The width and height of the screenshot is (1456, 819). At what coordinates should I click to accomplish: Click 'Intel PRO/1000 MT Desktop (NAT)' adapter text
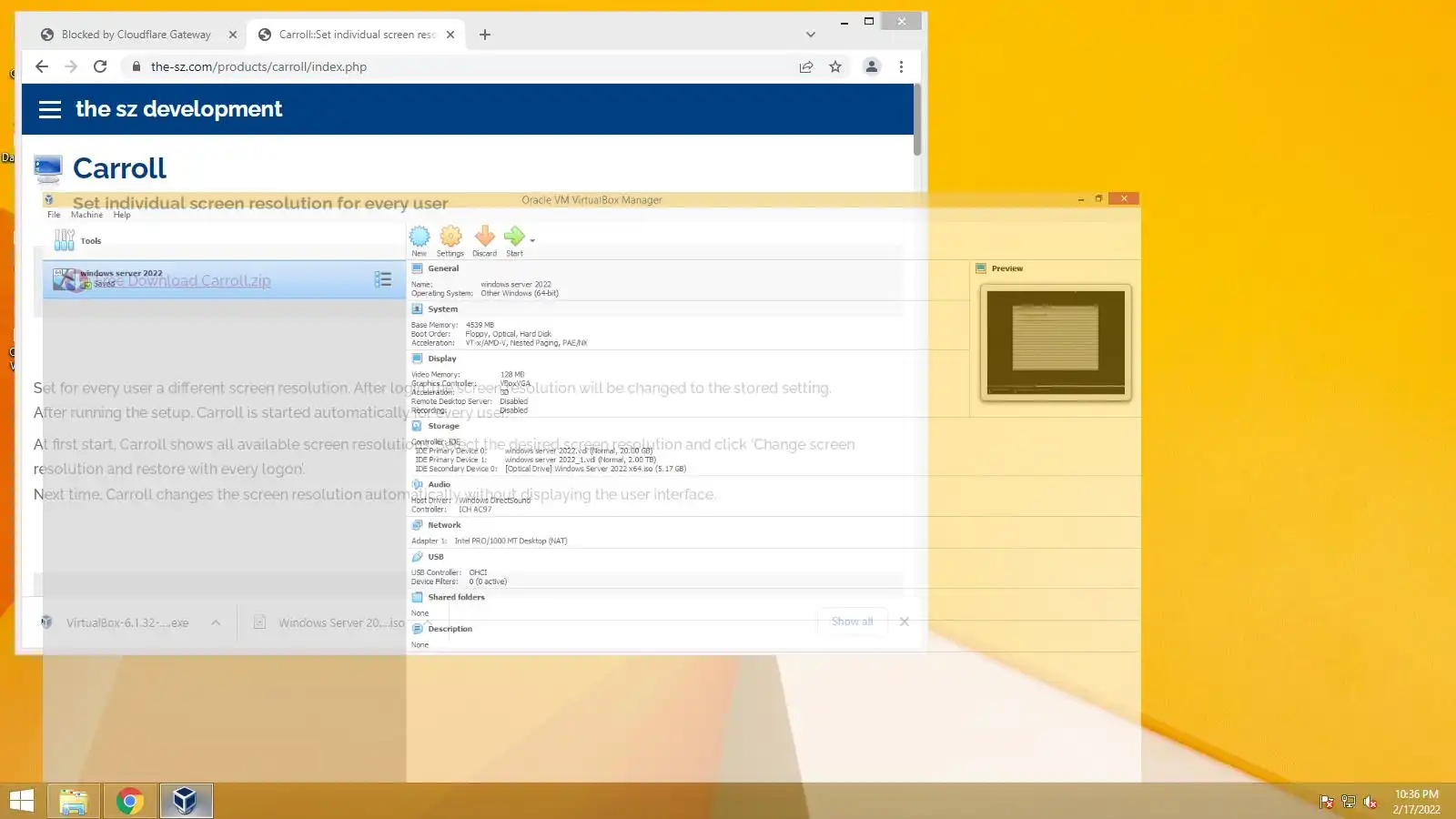(x=511, y=541)
